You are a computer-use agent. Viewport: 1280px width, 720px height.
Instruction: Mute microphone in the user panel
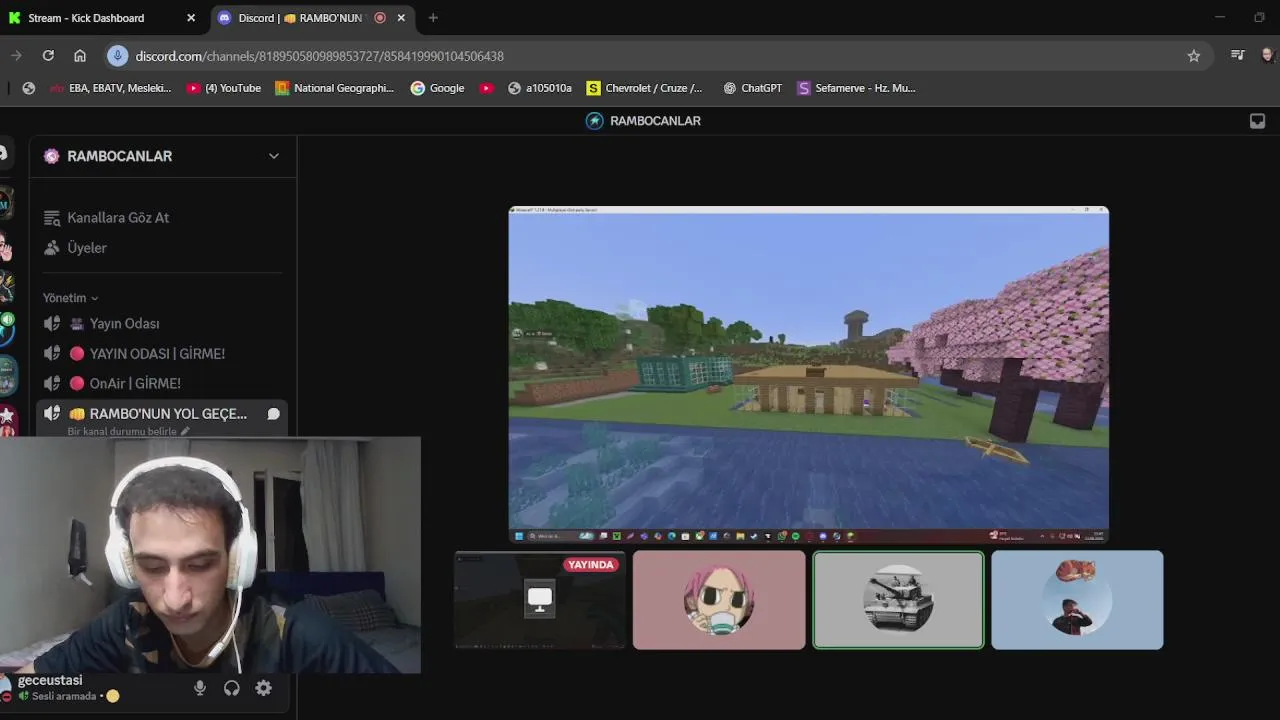(200, 688)
